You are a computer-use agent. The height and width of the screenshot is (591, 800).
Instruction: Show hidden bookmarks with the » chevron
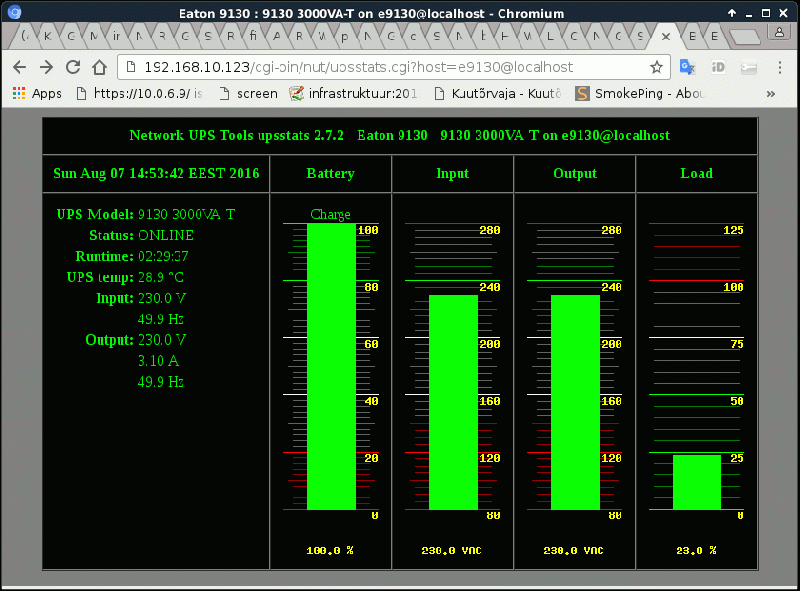[770, 94]
